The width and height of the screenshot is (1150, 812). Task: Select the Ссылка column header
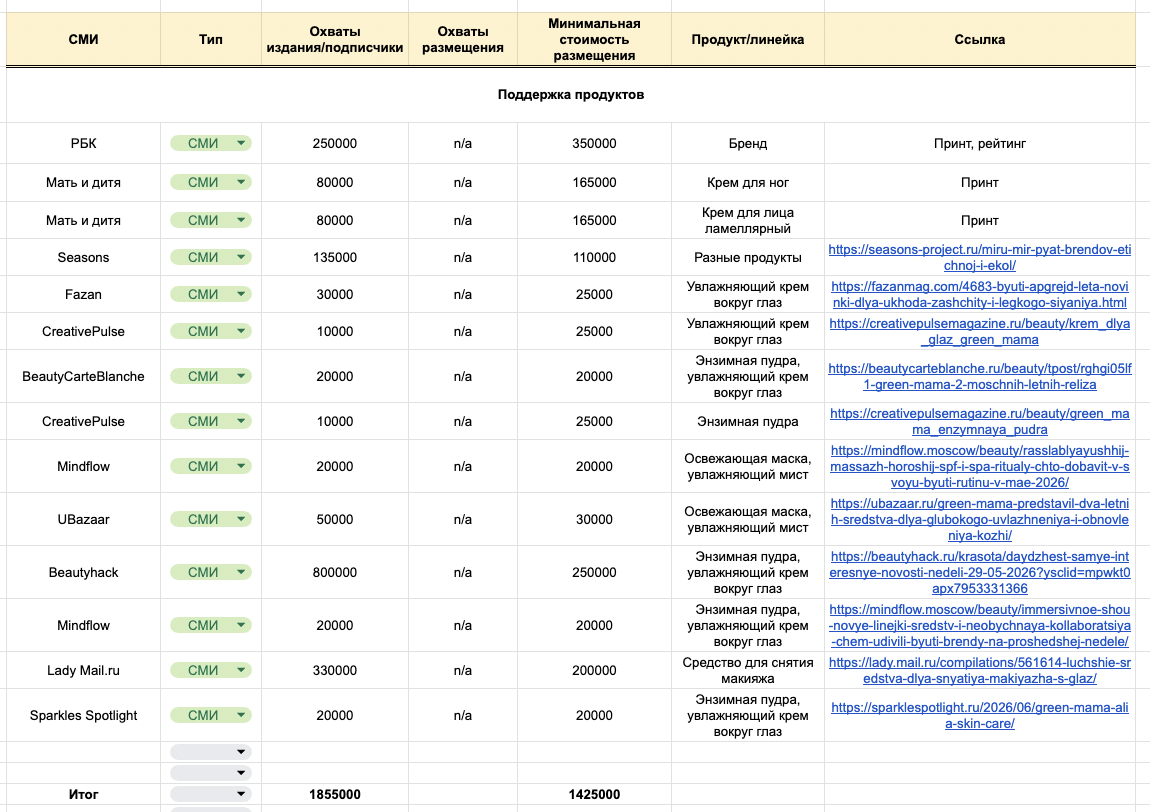[979, 39]
